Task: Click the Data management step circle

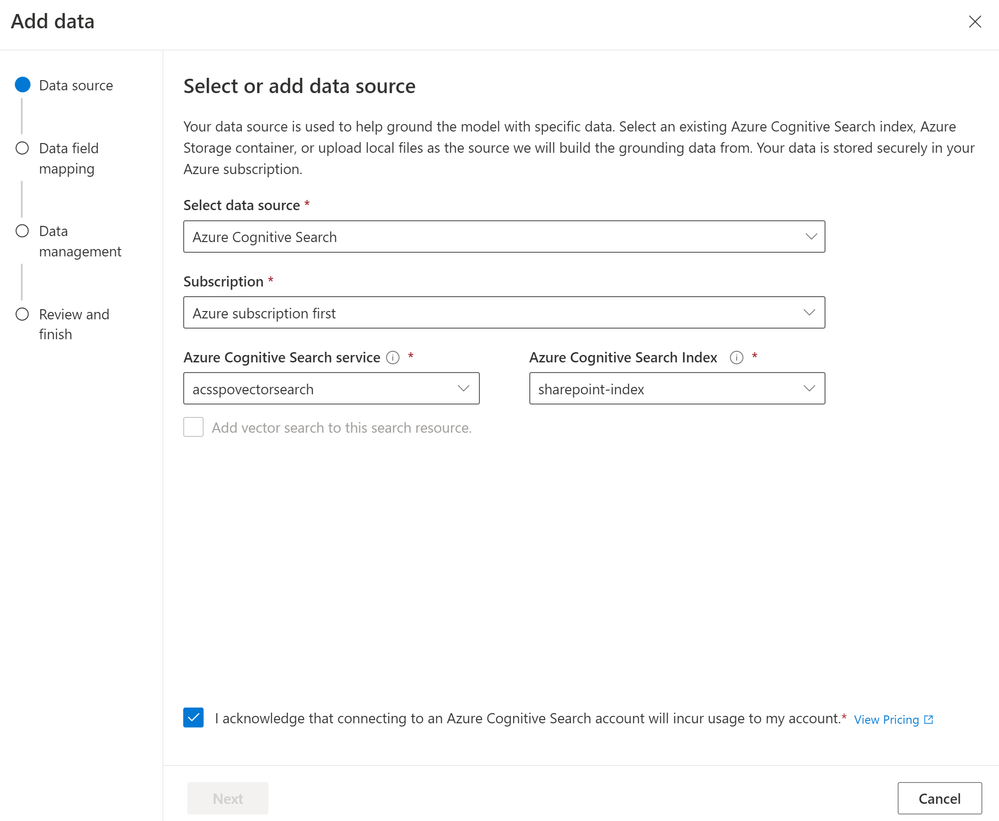Action: click(x=22, y=231)
